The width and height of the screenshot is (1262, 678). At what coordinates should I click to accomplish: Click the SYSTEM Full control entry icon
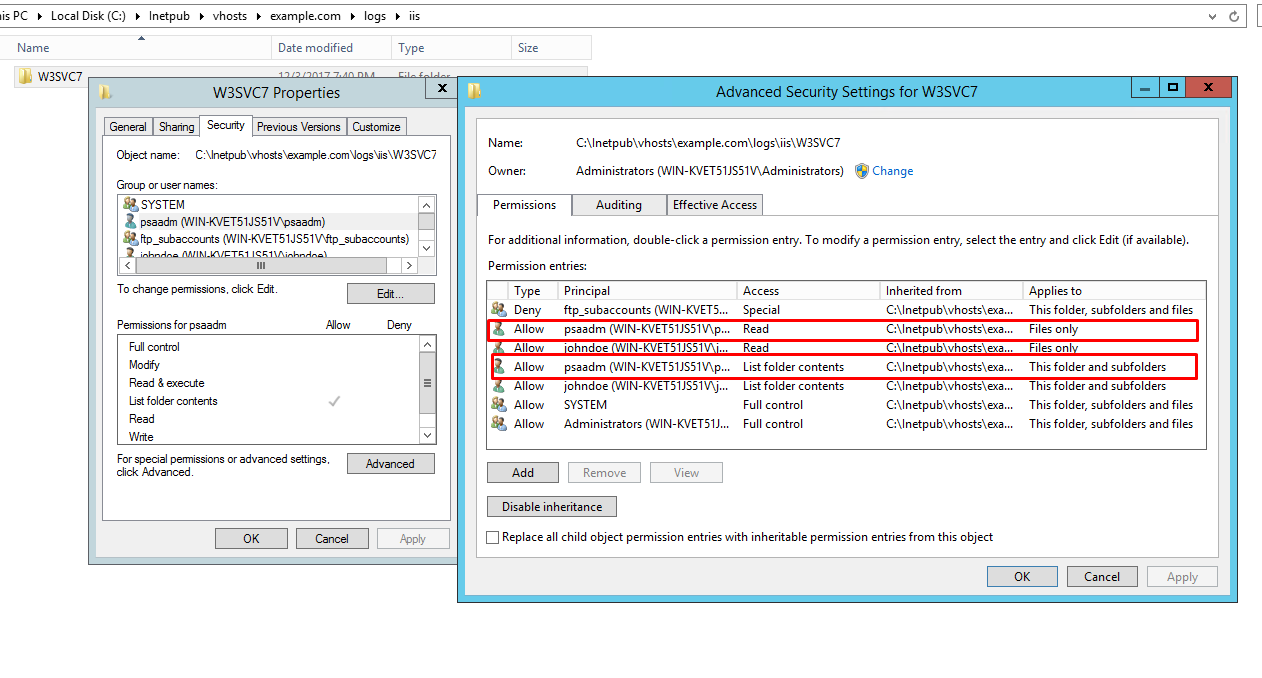pyautogui.click(x=498, y=405)
